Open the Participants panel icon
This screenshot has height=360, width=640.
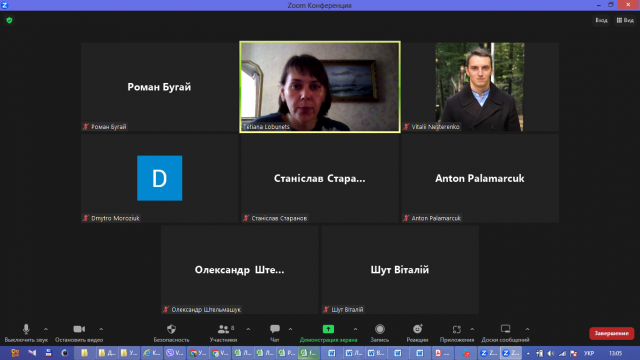223,329
